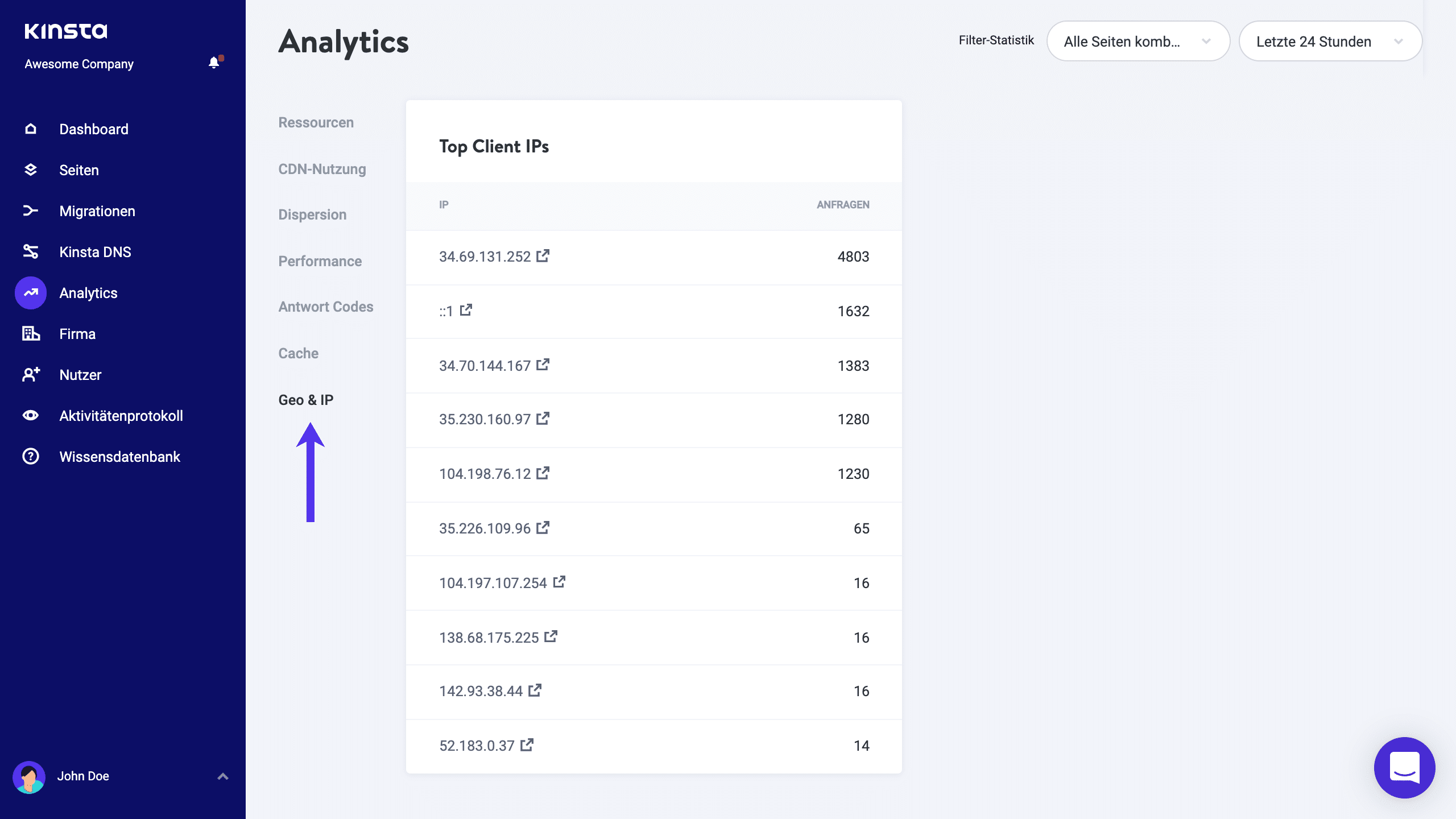Open the Intercom chat bubble
This screenshot has height=819, width=1456.
[1404, 768]
